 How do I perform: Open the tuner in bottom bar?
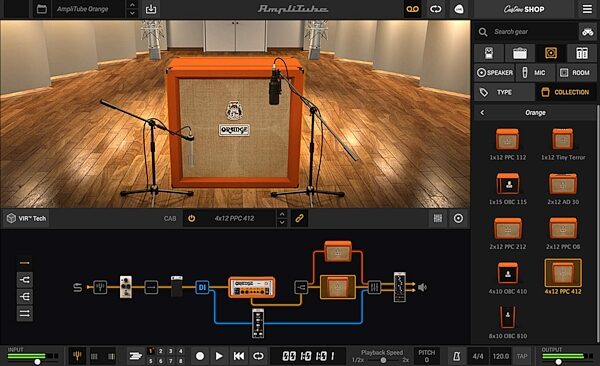(77, 356)
